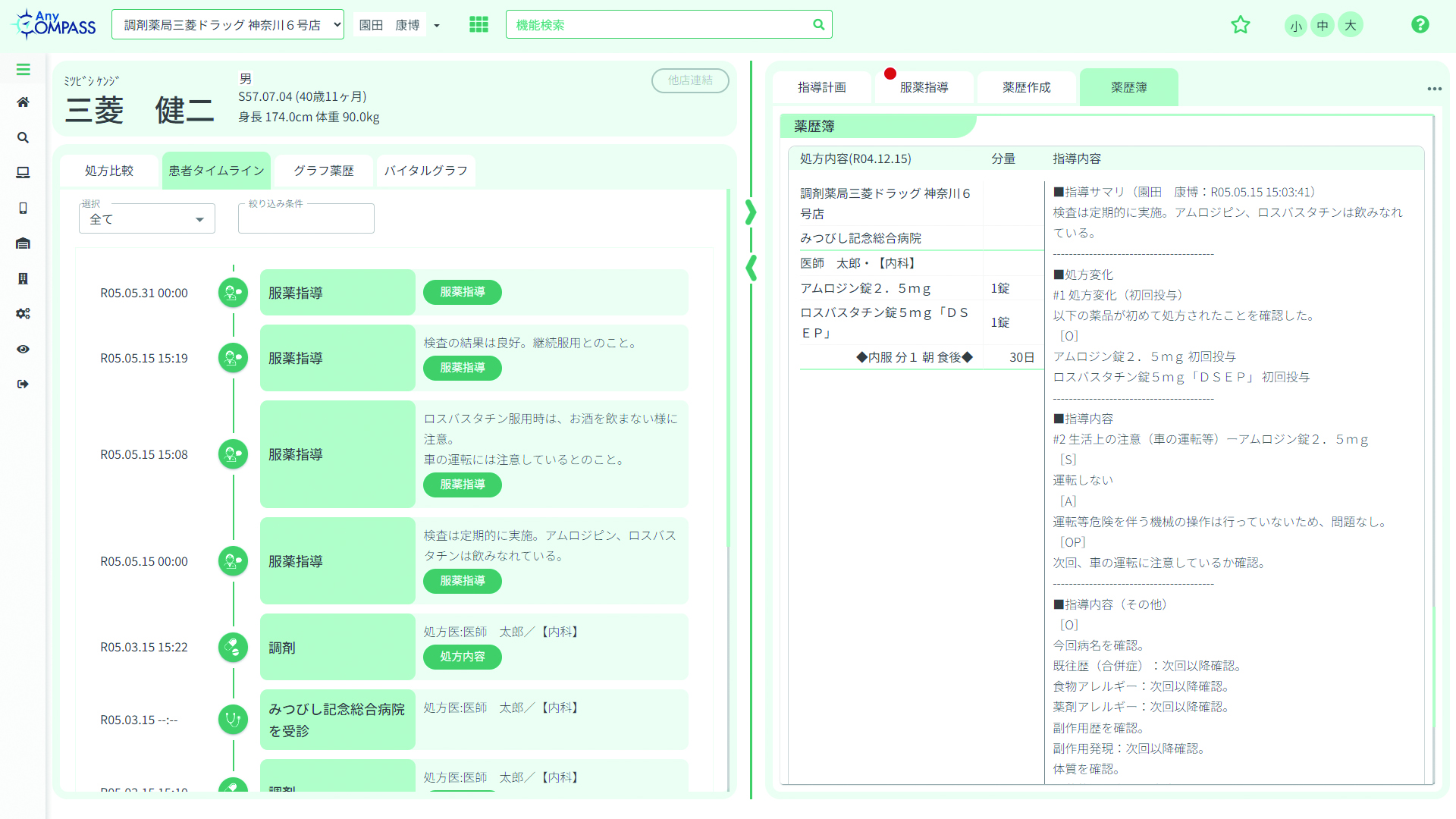Click the eye icon in left sidebar

23,349
